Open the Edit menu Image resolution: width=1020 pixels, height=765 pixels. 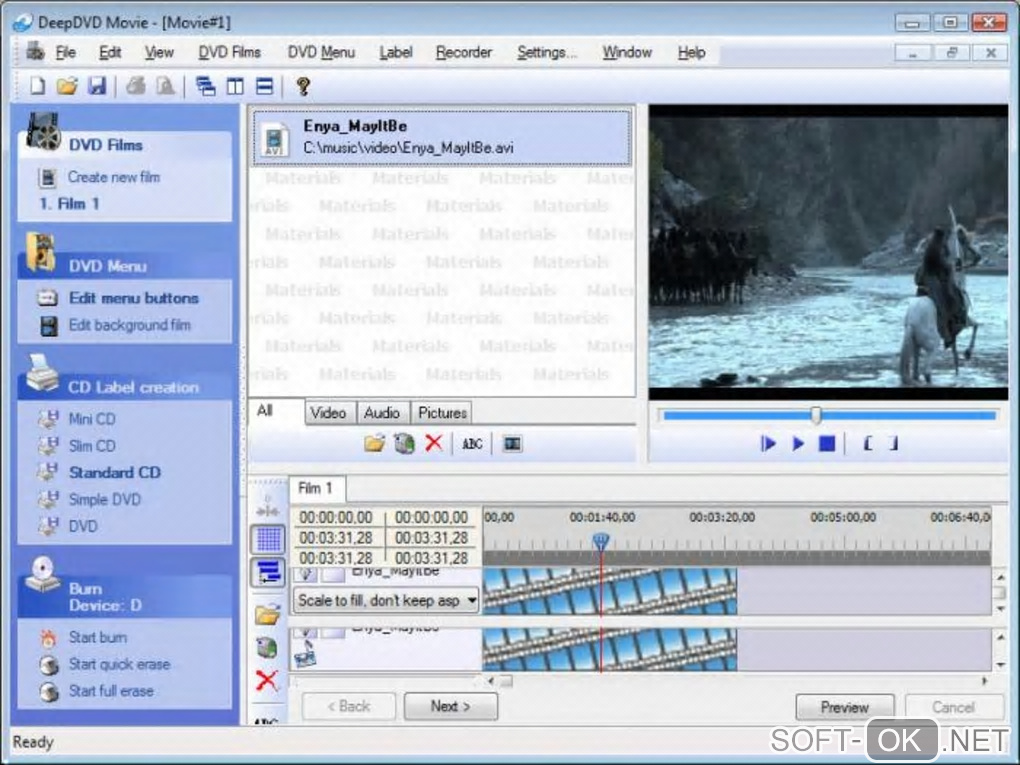coord(110,52)
